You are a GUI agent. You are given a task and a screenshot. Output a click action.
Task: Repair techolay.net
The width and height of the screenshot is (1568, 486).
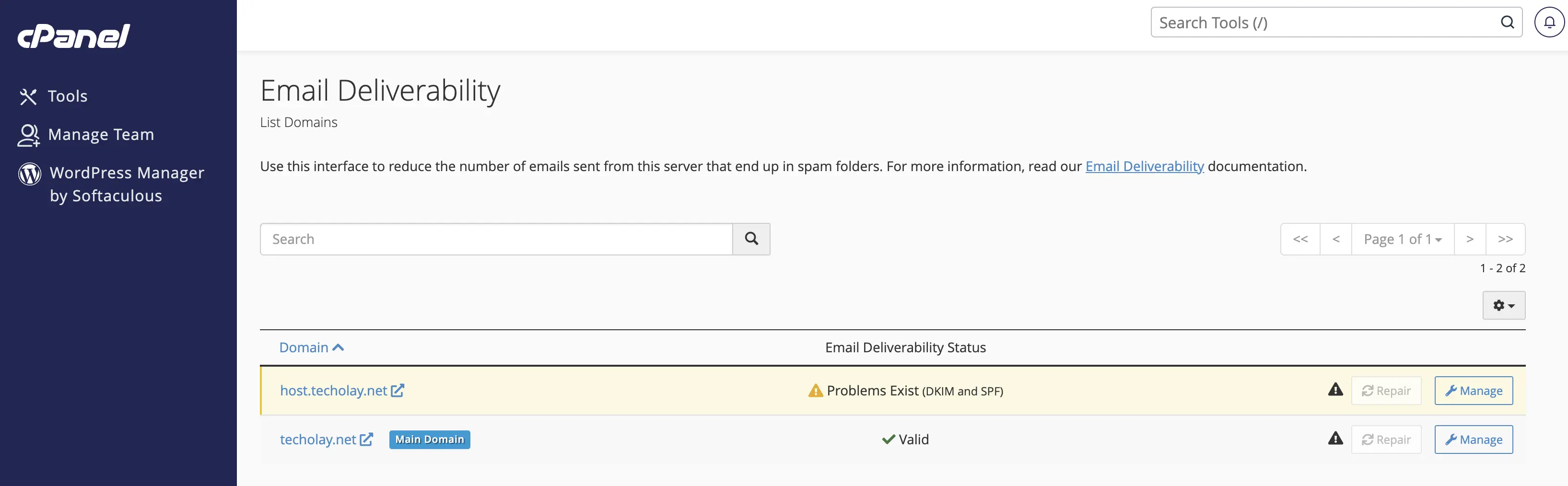(x=1386, y=439)
